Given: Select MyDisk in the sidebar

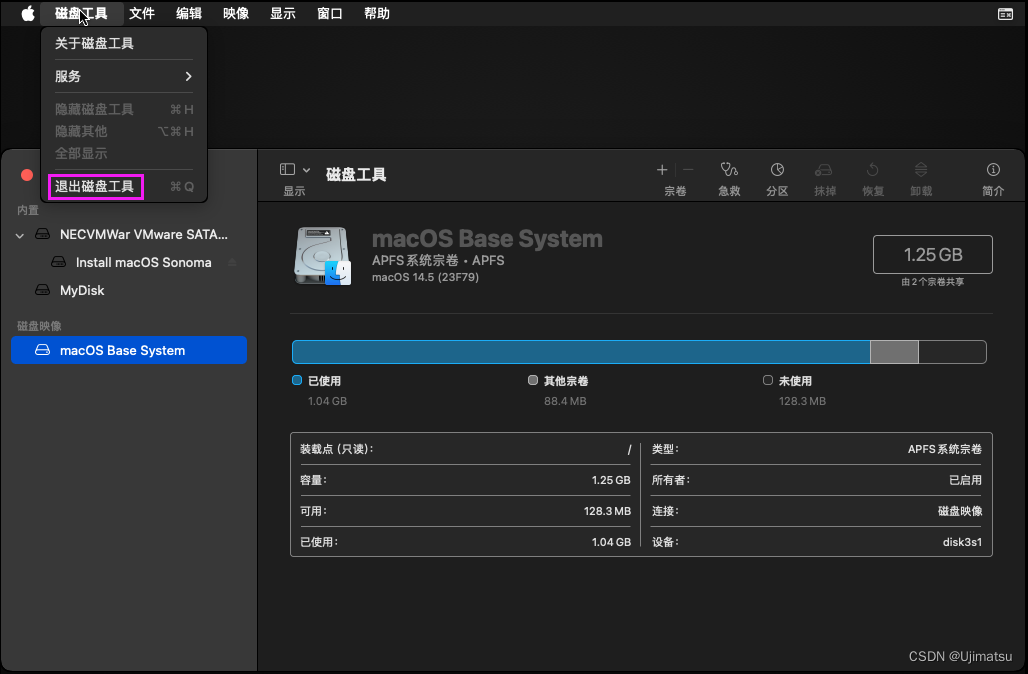Looking at the screenshot, I should (x=129, y=290).
